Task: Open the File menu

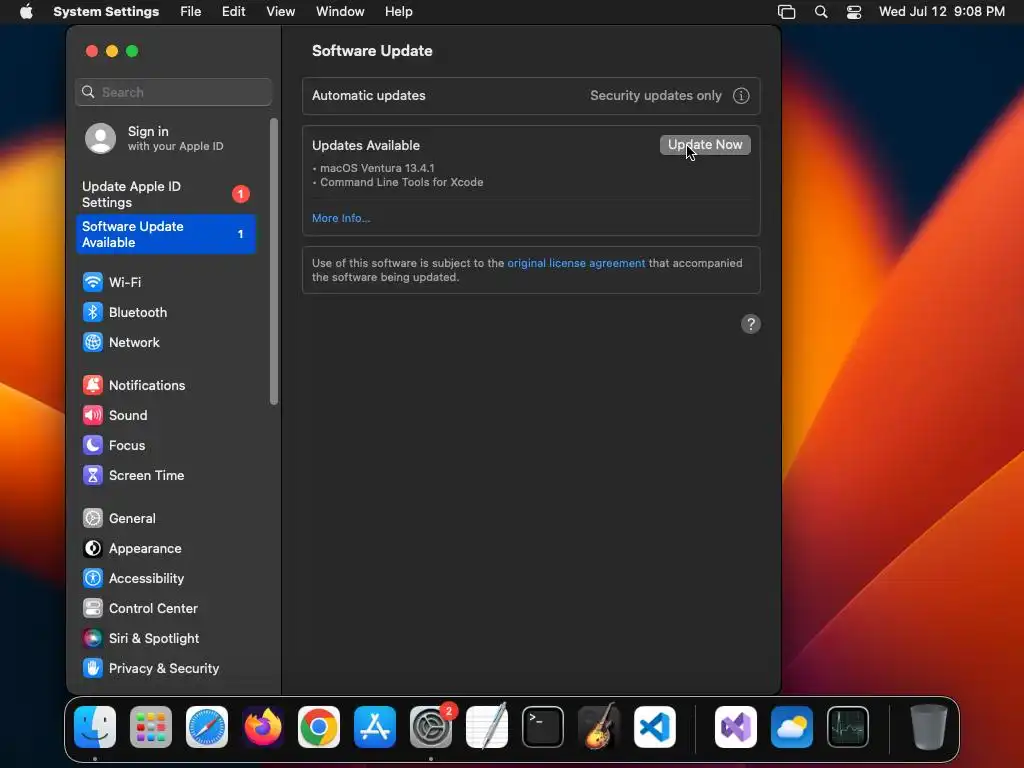Action: pos(191,12)
